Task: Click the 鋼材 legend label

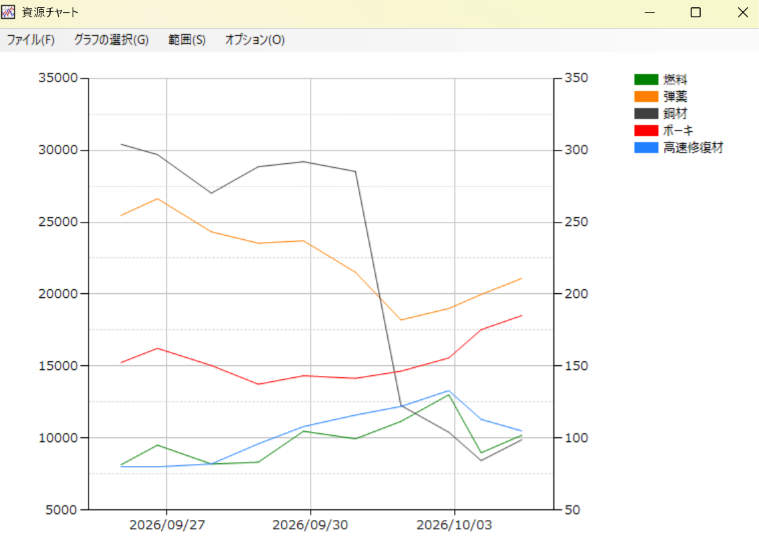Action: [675, 114]
